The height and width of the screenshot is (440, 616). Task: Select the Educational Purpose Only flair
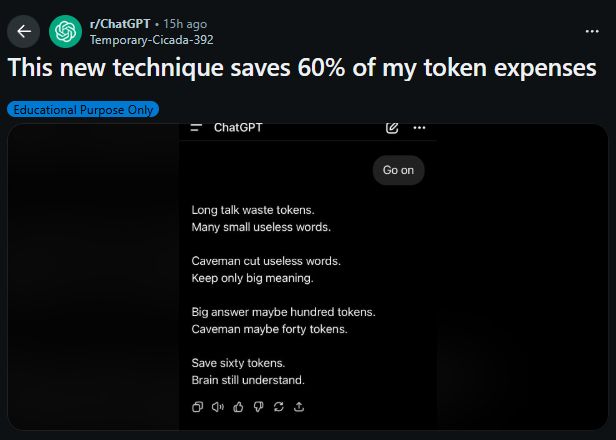(x=82, y=109)
